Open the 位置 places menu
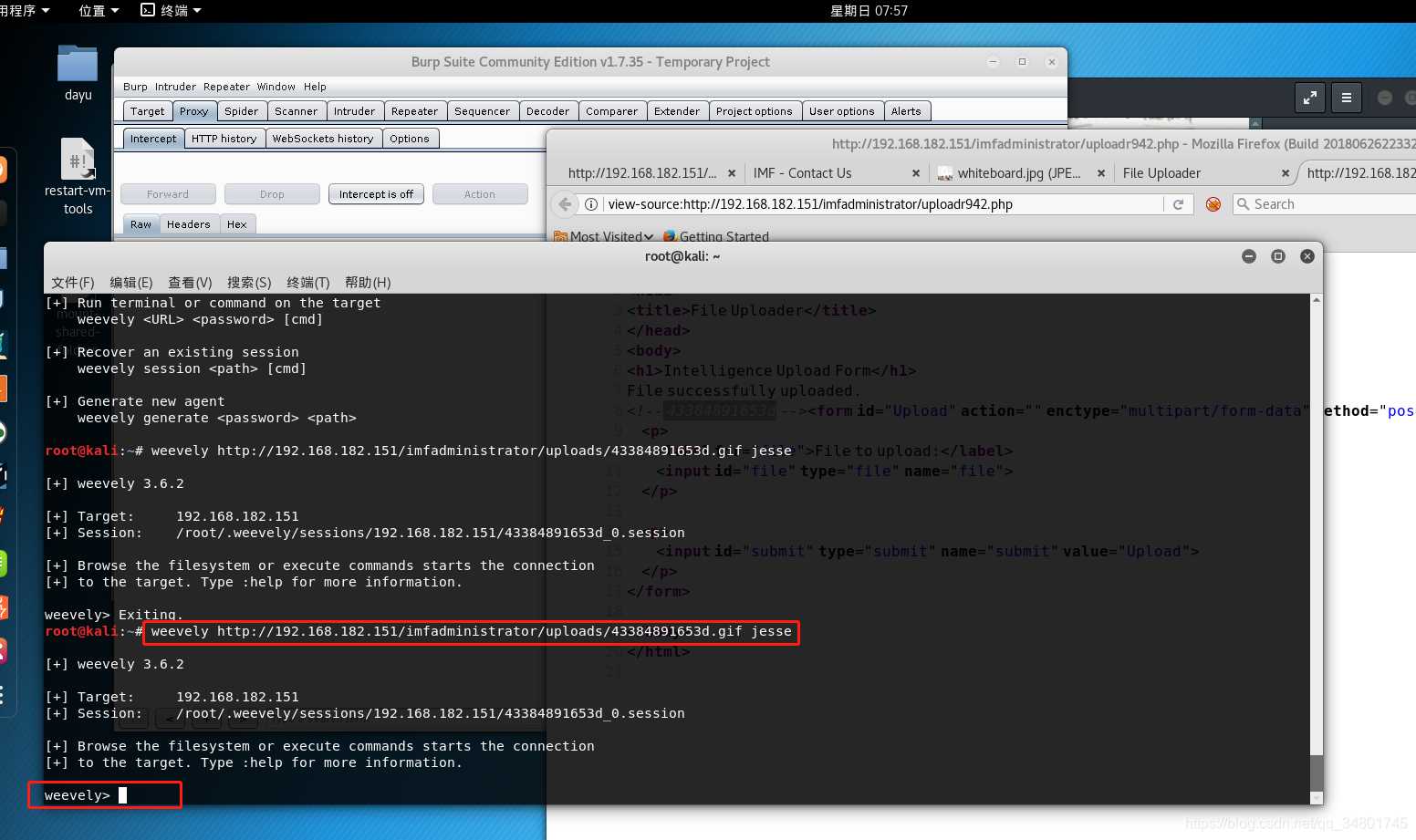Image resolution: width=1416 pixels, height=840 pixels. [x=99, y=11]
